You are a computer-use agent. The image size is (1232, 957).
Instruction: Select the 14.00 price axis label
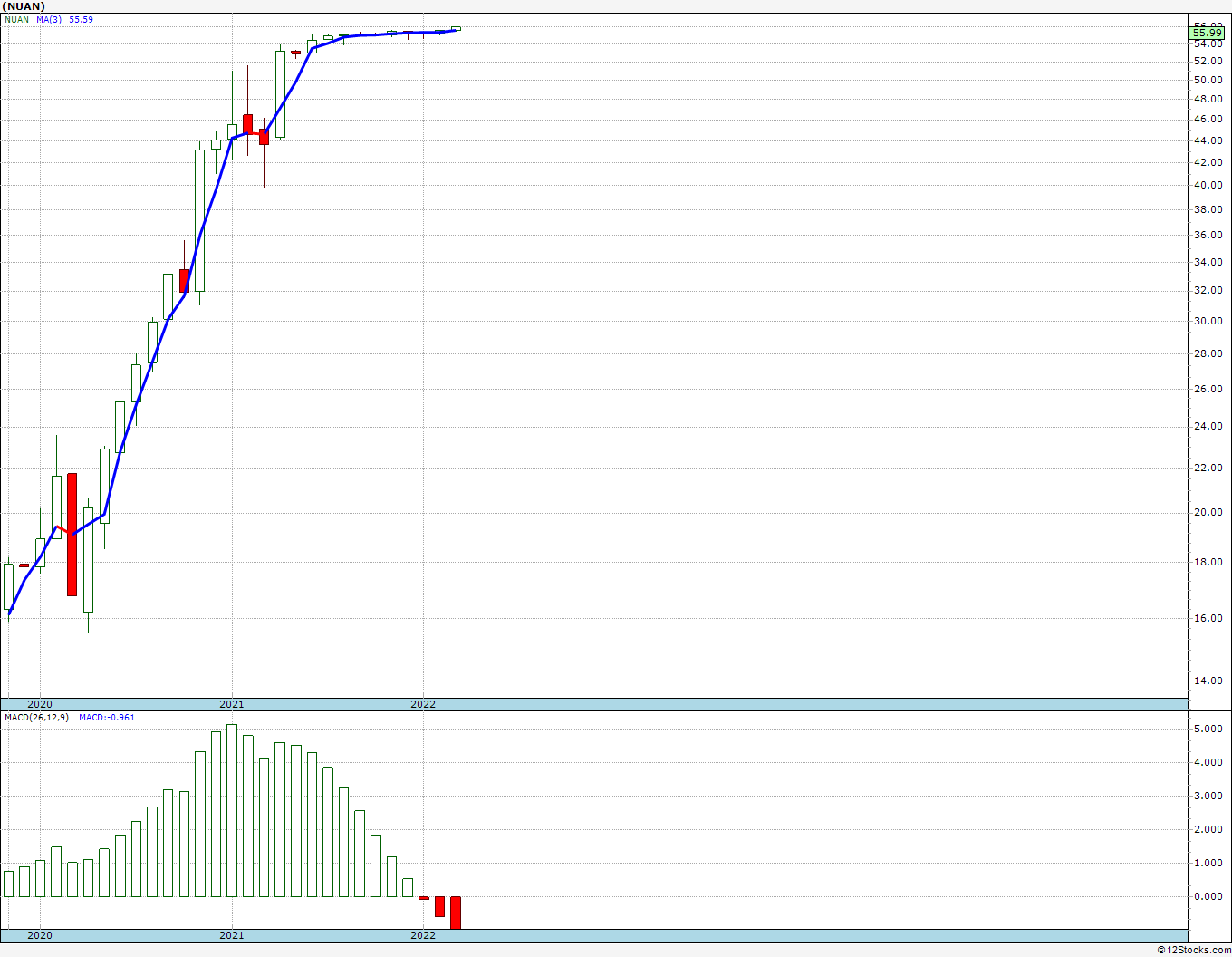tap(1208, 681)
